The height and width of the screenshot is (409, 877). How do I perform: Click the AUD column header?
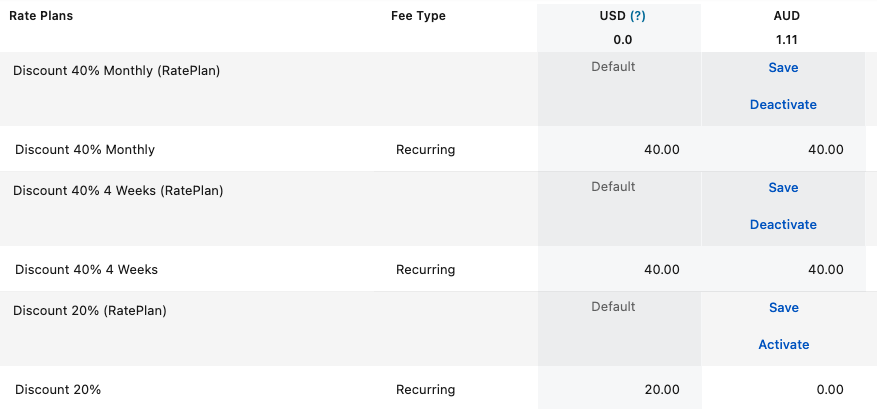[x=787, y=16]
